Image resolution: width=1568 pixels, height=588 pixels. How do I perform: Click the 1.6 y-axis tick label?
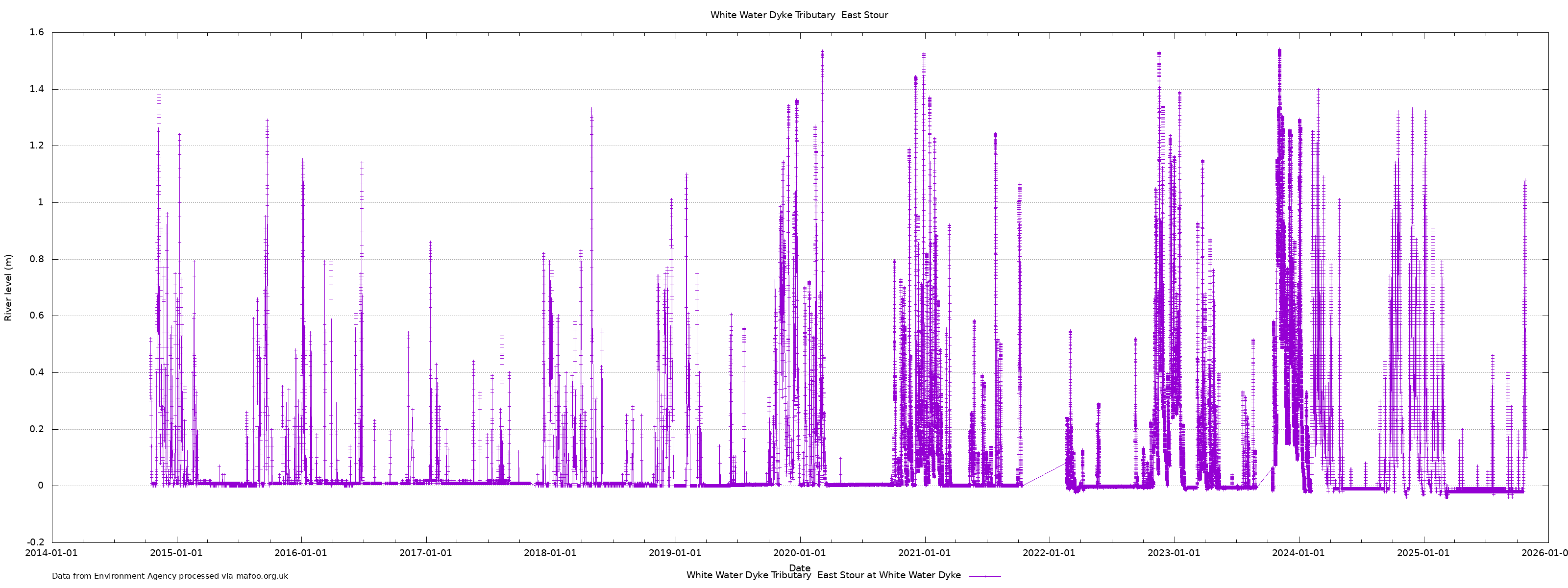[x=37, y=33]
